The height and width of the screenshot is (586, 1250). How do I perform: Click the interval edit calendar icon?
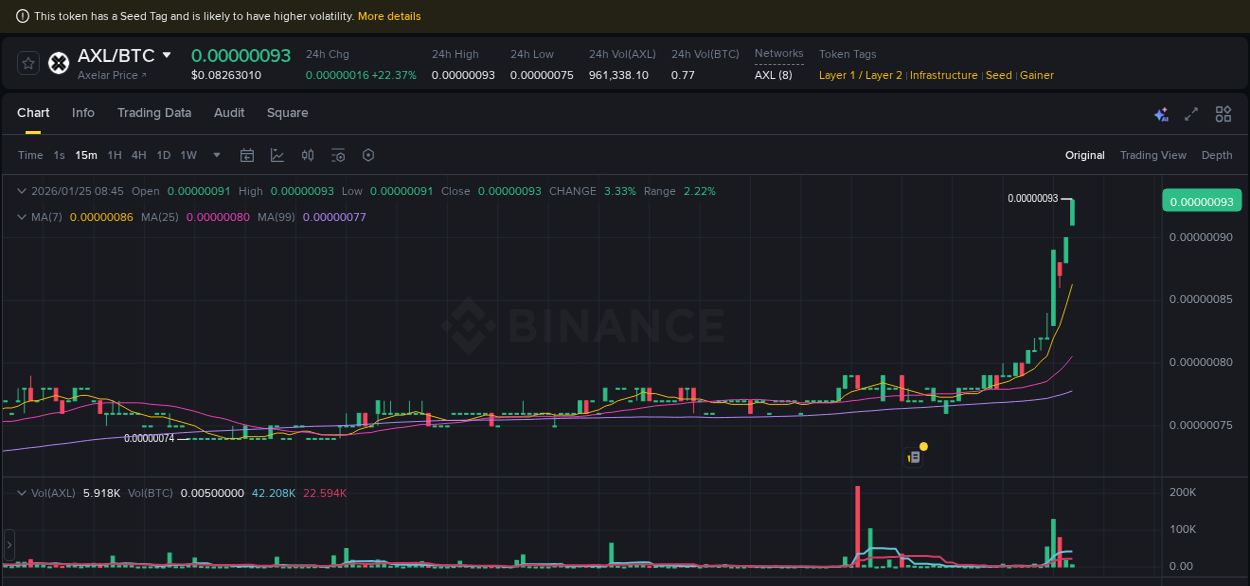click(x=247, y=155)
